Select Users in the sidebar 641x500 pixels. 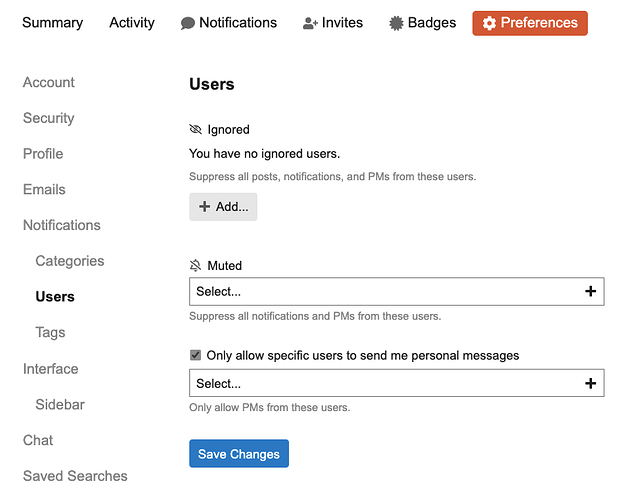pyautogui.click(x=55, y=296)
